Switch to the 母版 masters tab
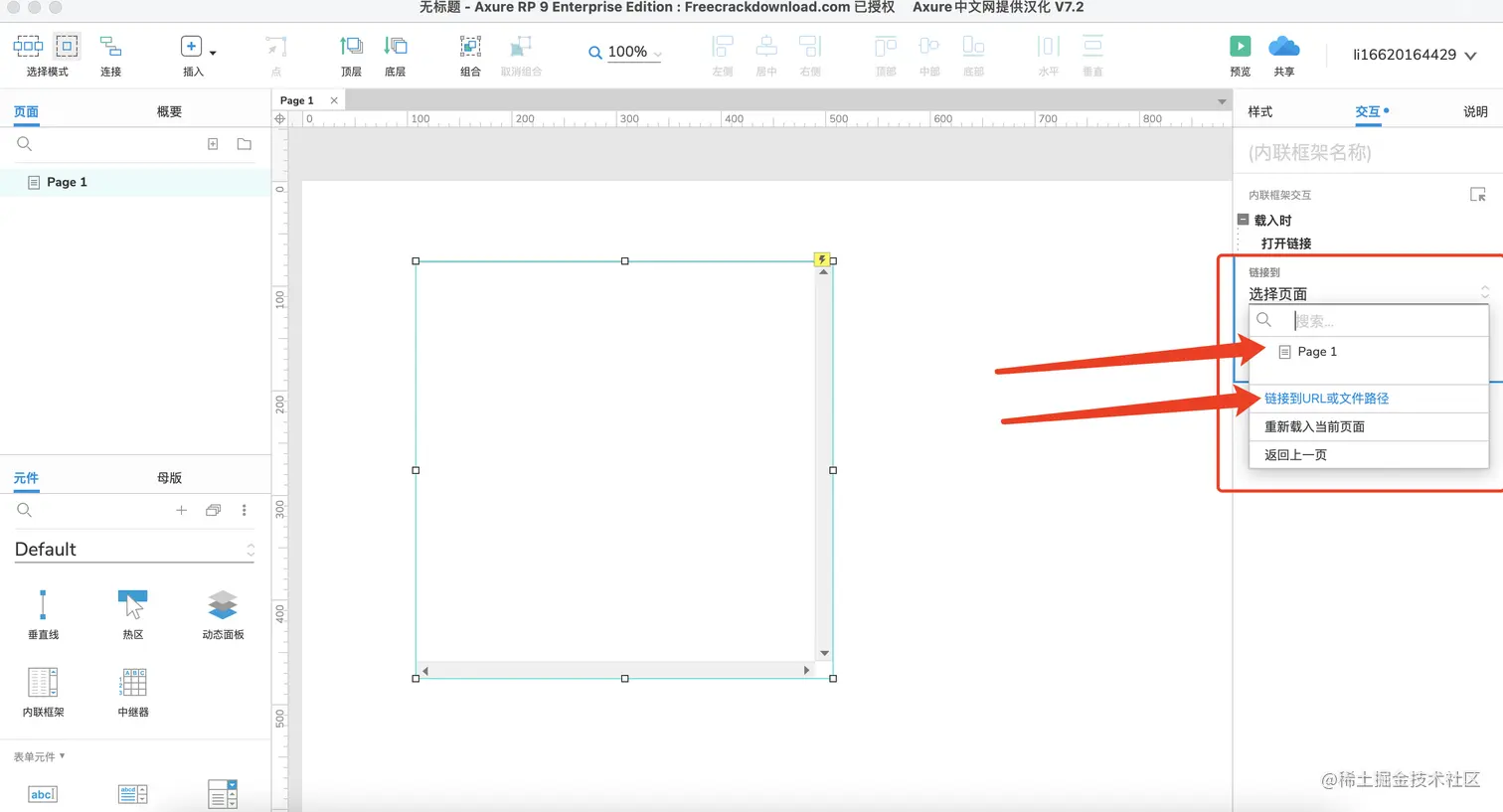Viewport: 1503px width, 812px height. tap(169, 478)
